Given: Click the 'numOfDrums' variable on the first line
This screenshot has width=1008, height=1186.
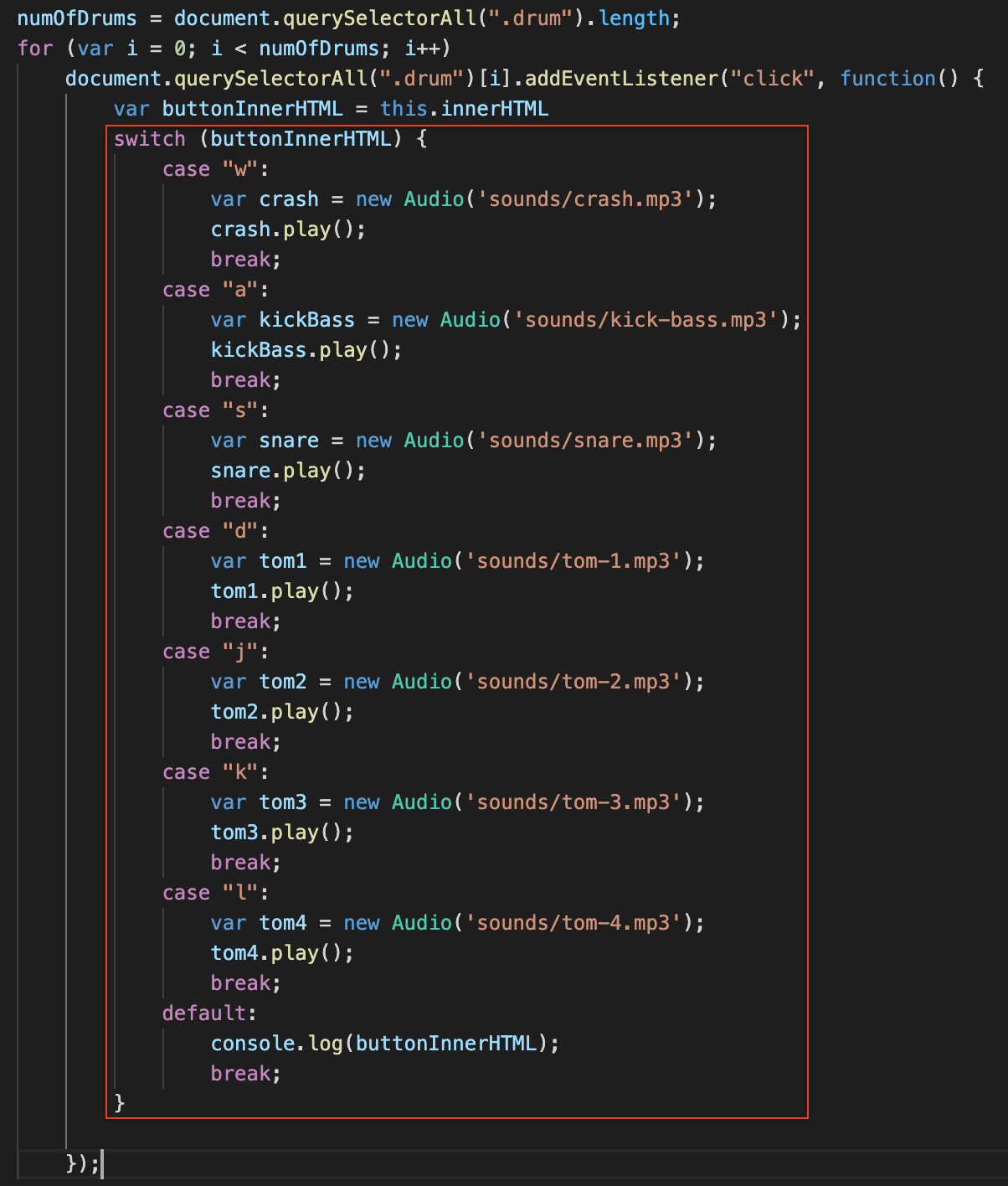Looking at the screenshot, I should pyautogui.click(x=77, y=18).
